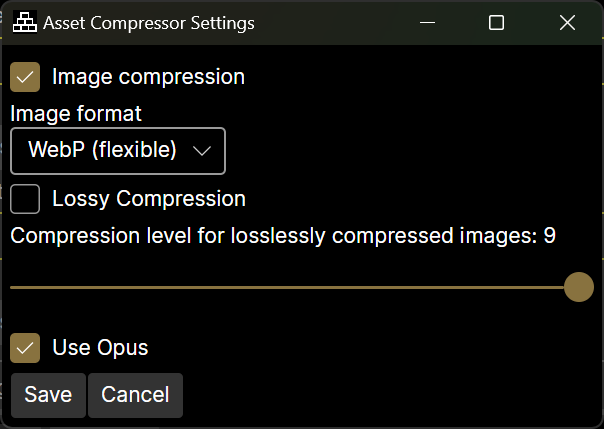
Task: Click the "Asset Compressor Settings" title bar text
Action: (x=148, y=22)
